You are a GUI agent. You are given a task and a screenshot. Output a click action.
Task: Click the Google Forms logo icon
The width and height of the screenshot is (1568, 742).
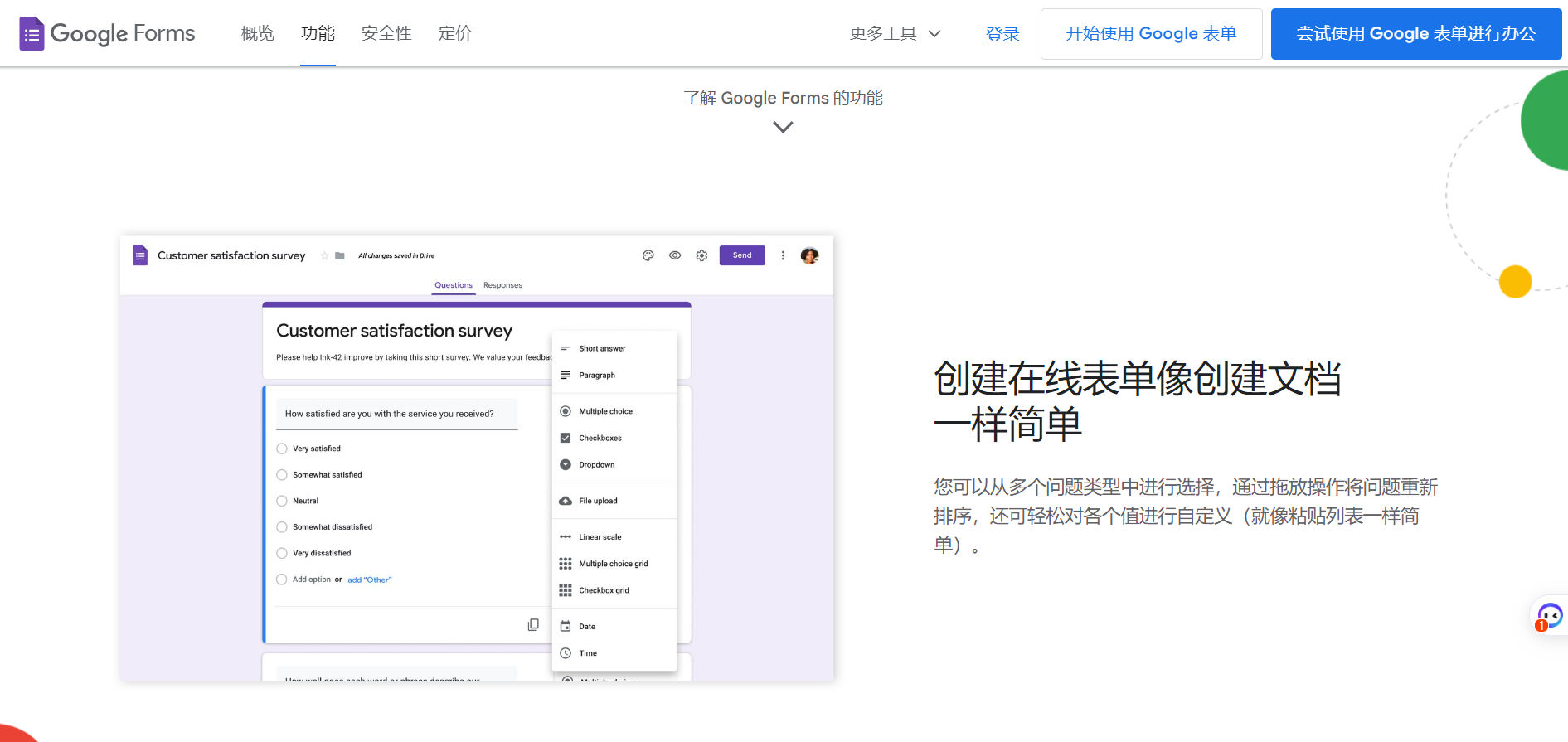(32, 34)
